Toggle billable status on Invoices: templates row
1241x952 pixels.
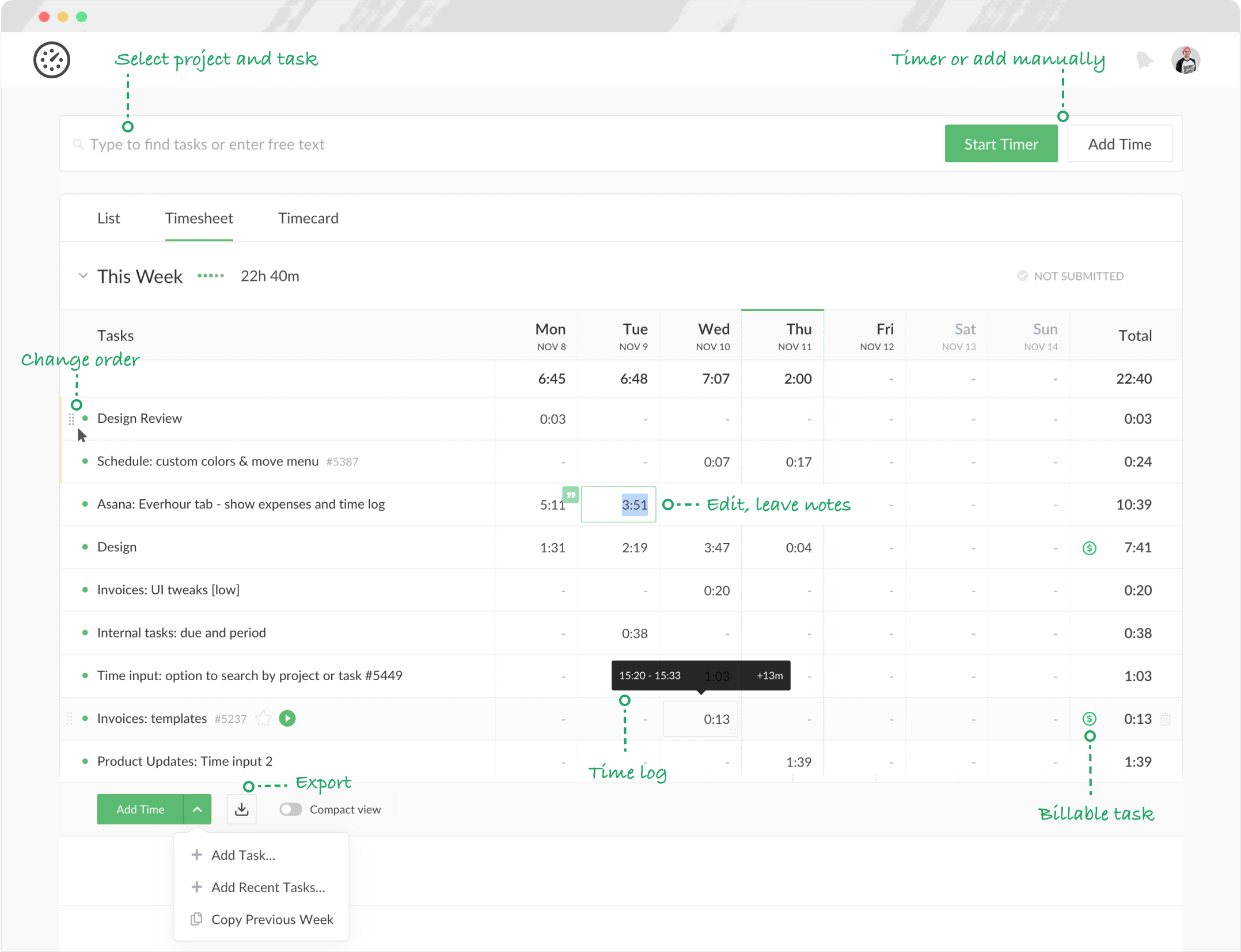point(1089,718)
